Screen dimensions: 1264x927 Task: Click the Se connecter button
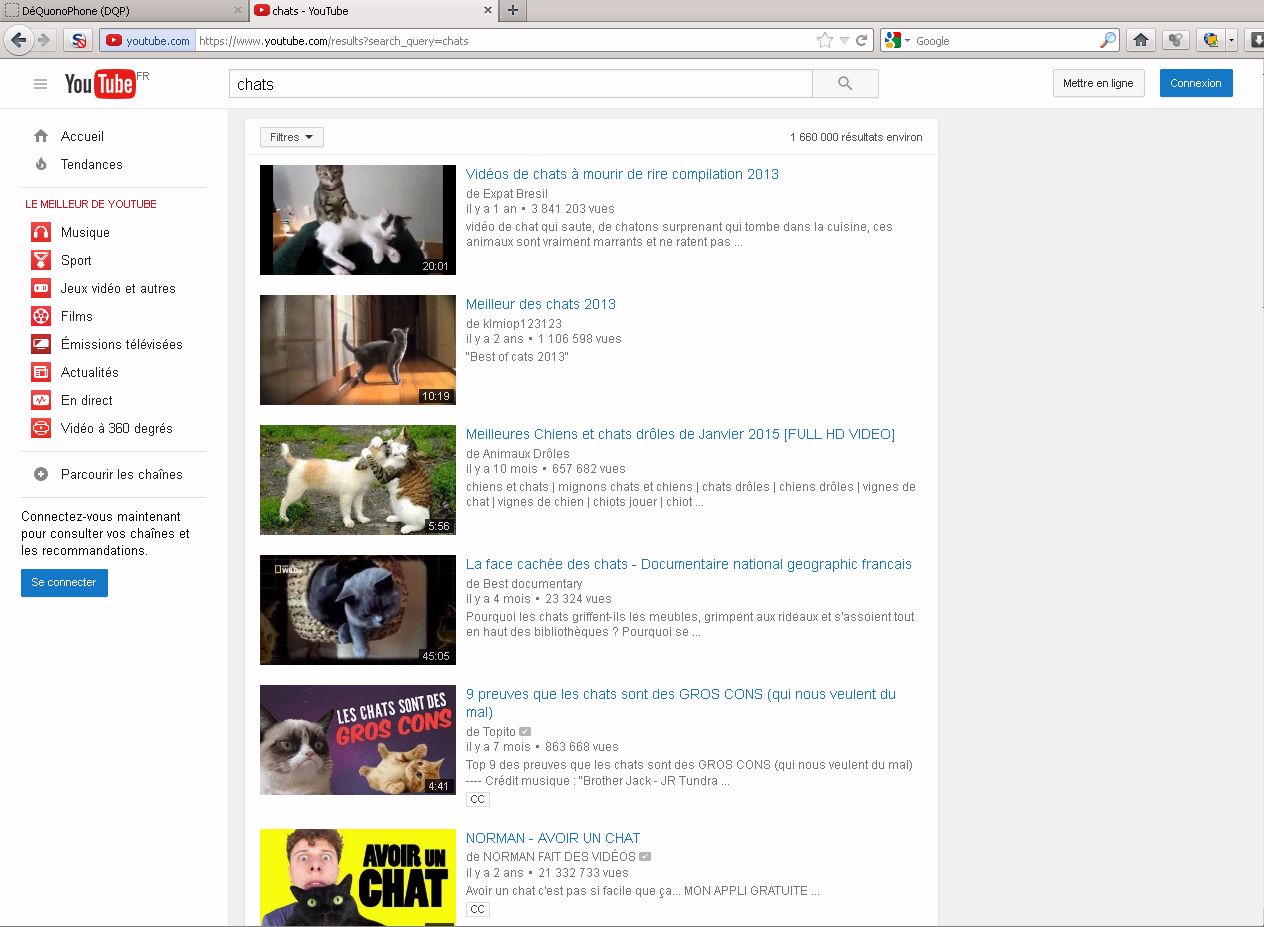[64, 582]
